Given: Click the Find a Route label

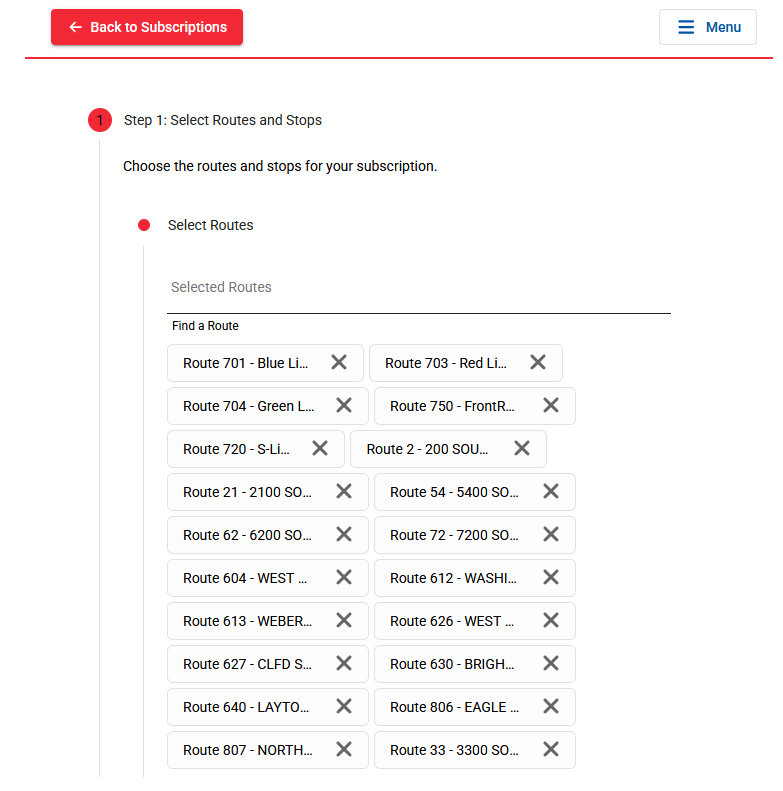Looking at the screenshot, I should 205,326.
